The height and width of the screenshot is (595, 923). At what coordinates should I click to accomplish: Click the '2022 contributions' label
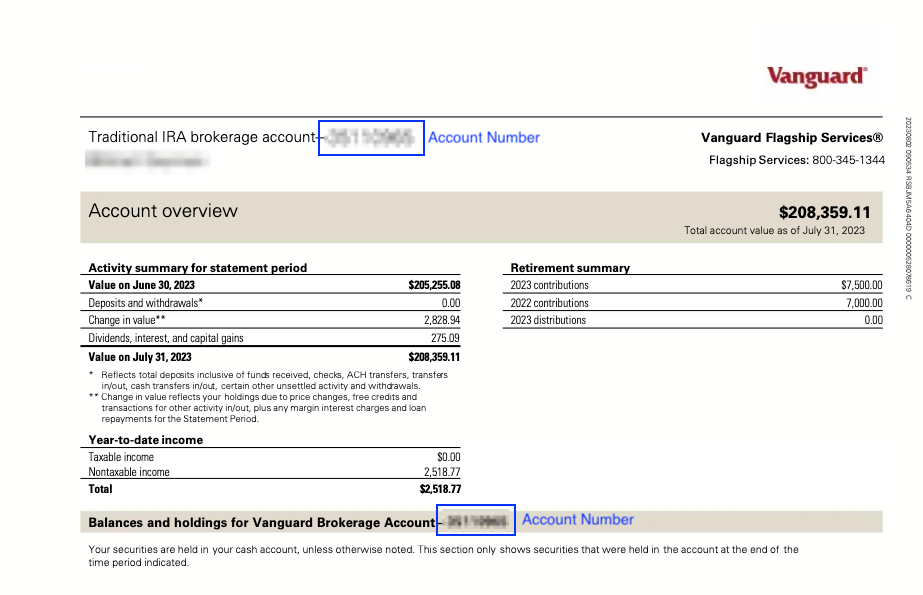(x=549, y=303)
